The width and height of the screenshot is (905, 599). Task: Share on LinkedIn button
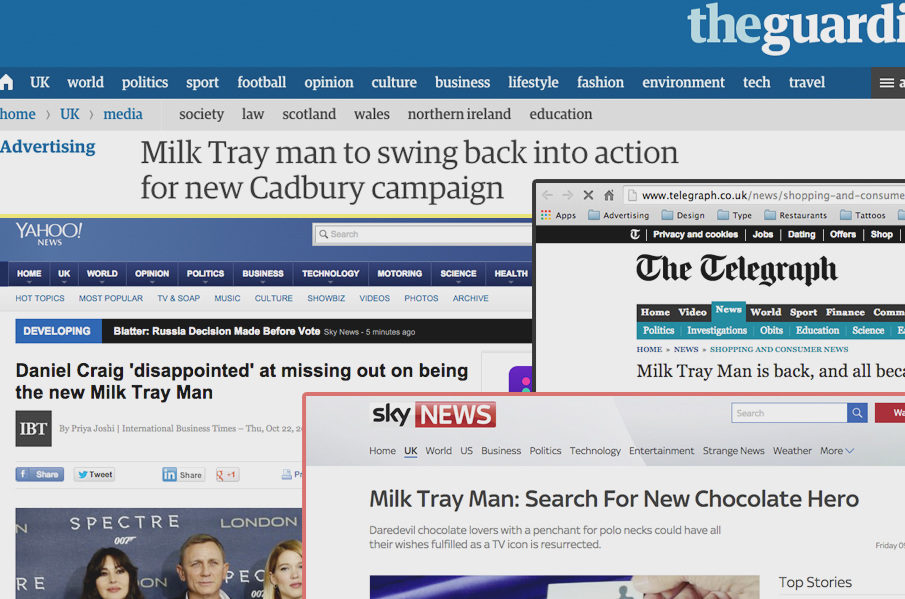(183, 475)
